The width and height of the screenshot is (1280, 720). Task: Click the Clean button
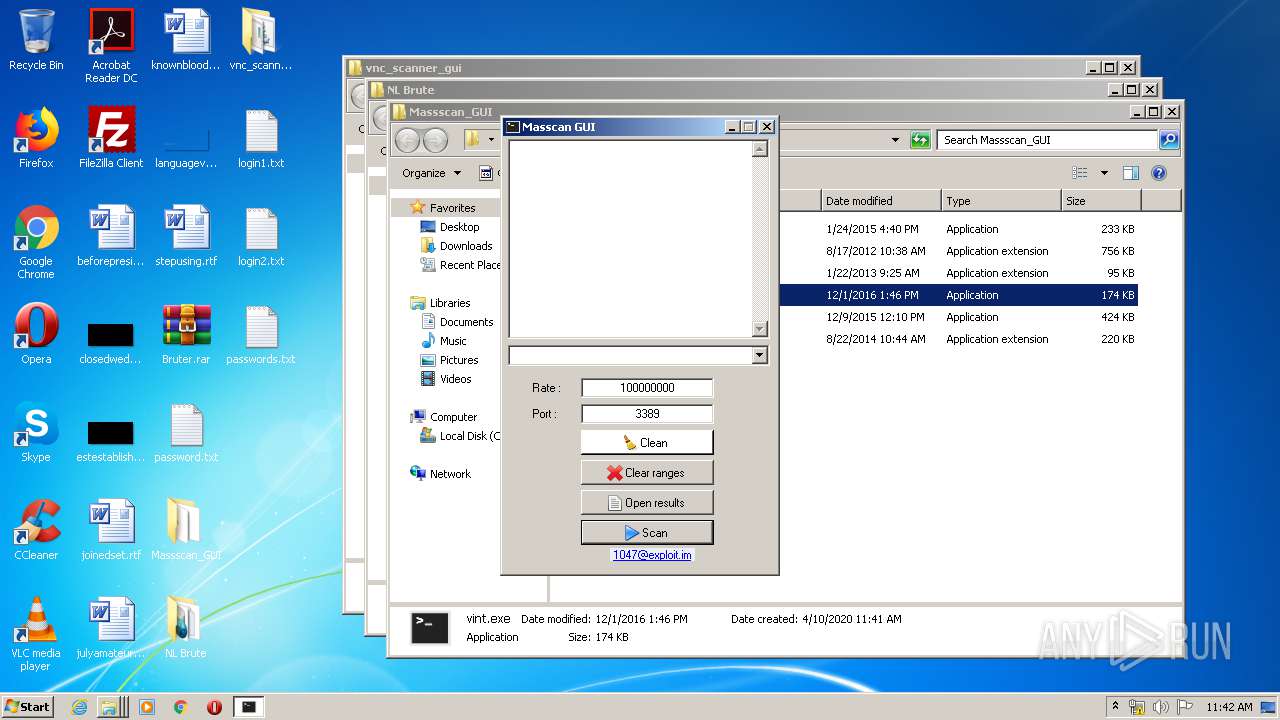[647, 442]
